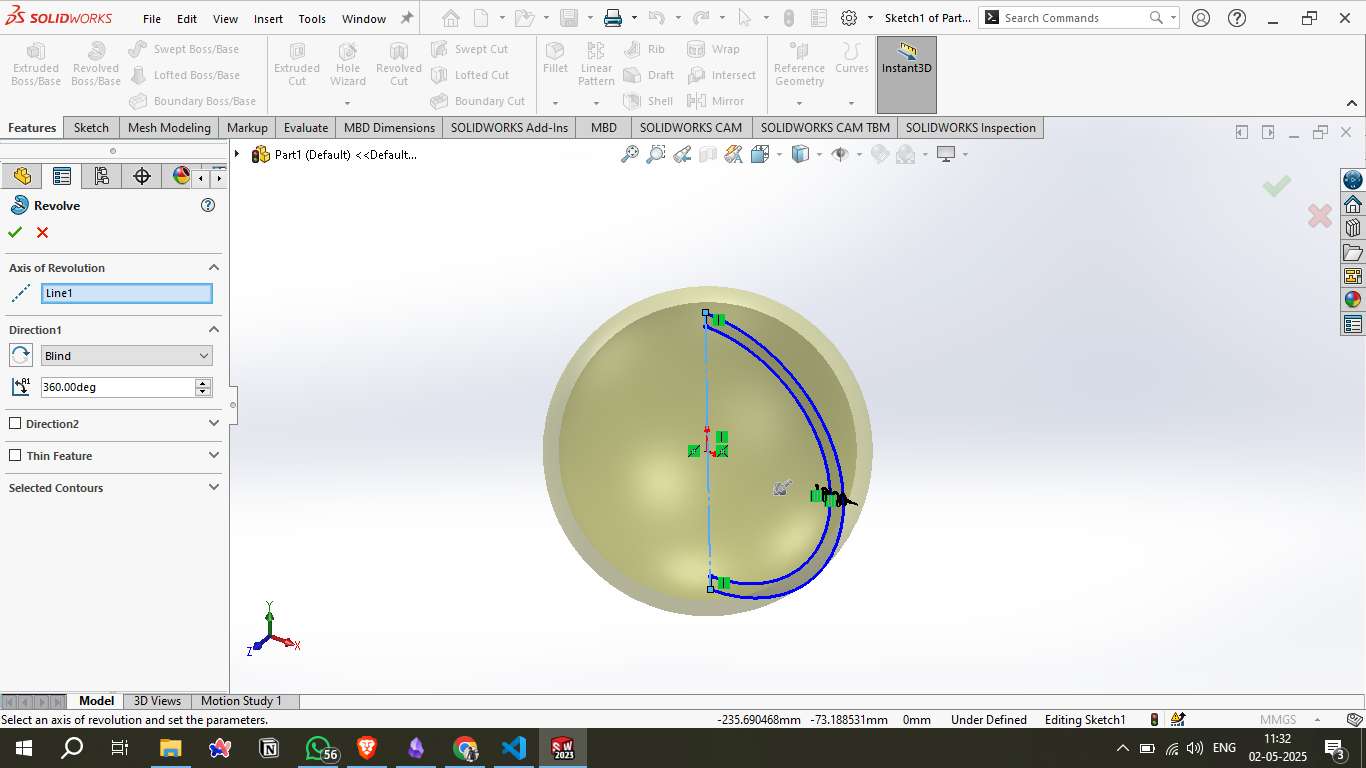
Task: Switch to the Motion Study 1 tab
Action: [x=241, y=701]
